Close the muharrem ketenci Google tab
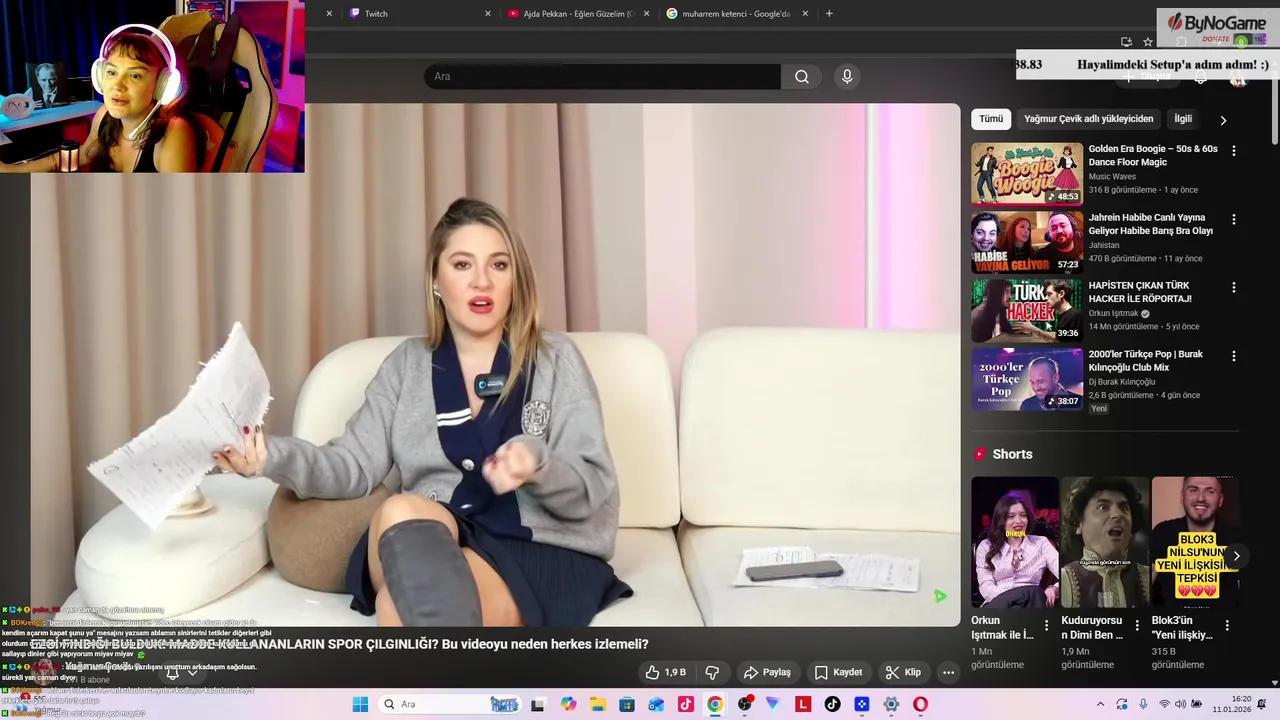 [806, 14]
